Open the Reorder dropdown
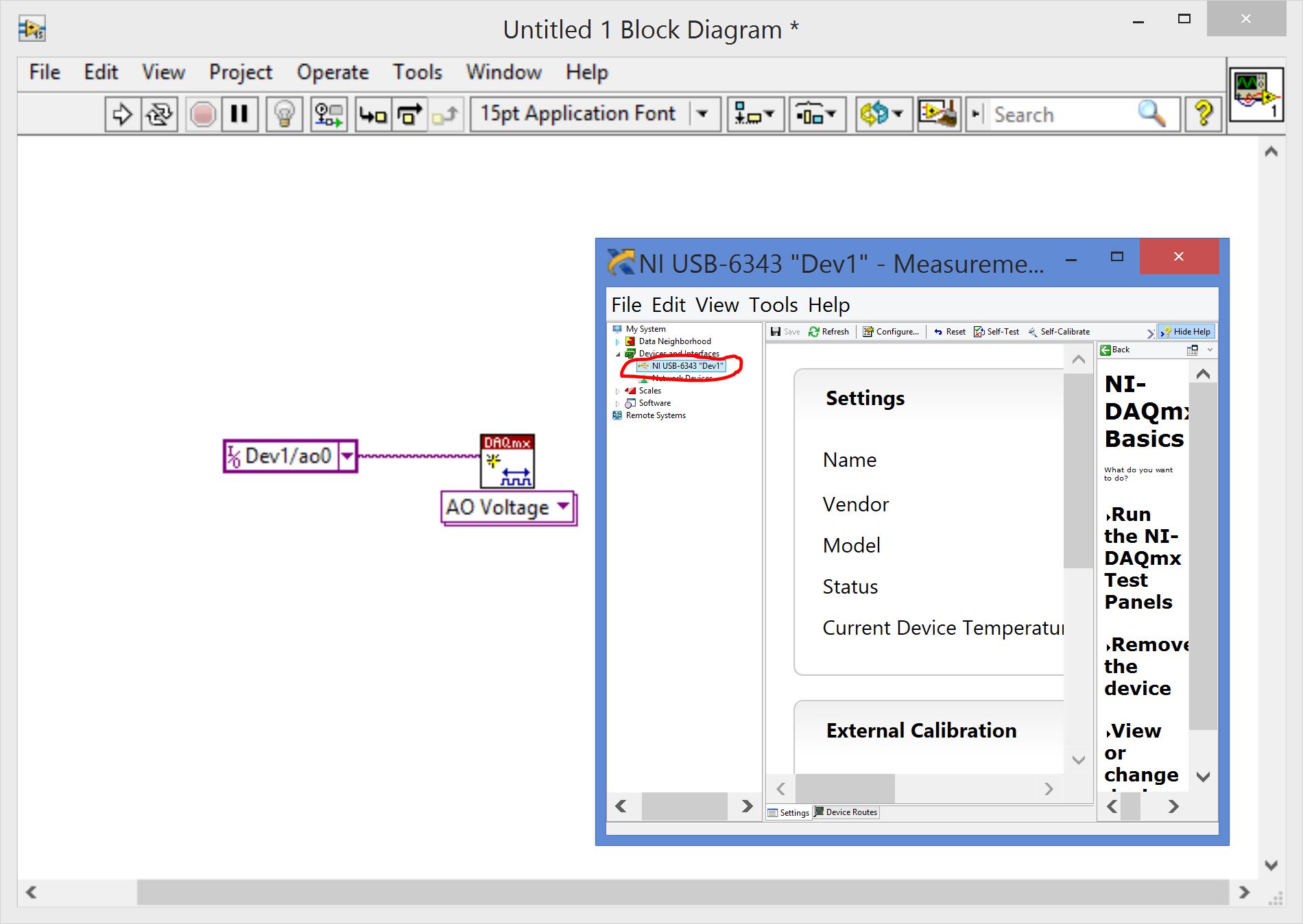1303x924 pixels. pyautogui.click(x=883, y=114)
